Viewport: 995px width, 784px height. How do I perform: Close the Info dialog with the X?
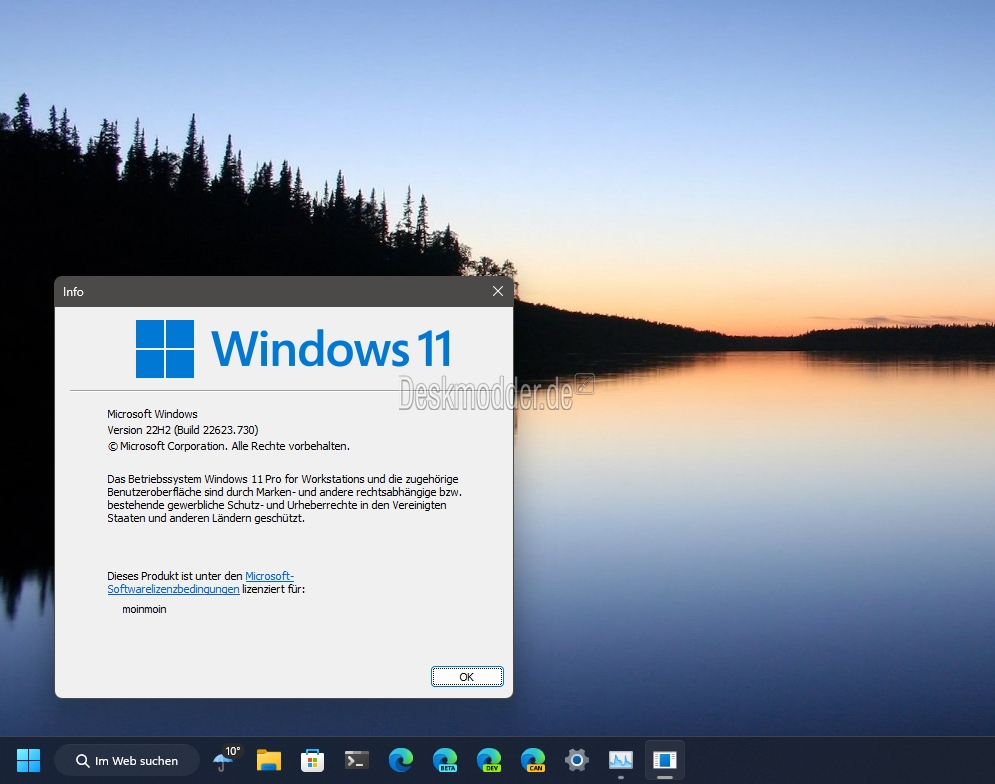[x=498, y=291]
